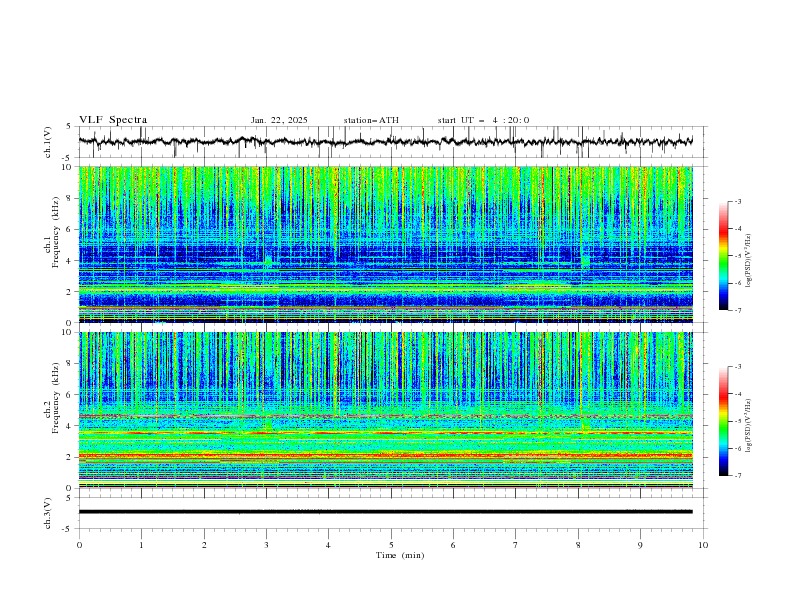This screenshot has width=792, height=612.
Task: Click the ch.3 voltage waveform trace
Action: point(385,512)
